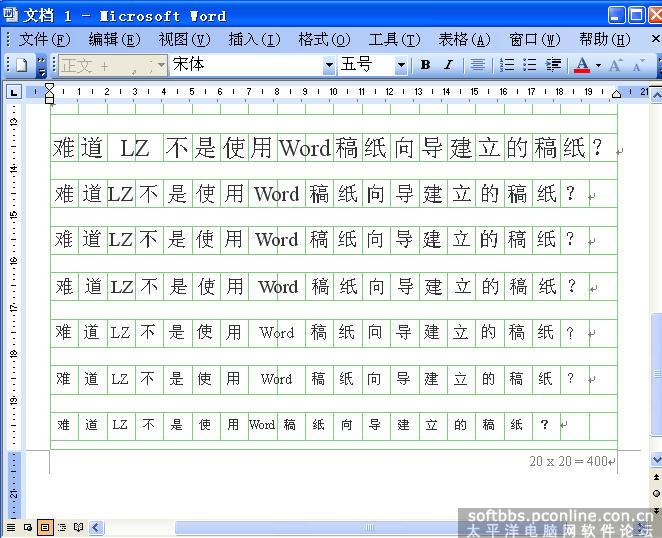The height and width of the screenshot is (538, 662).
Task: Apply bulleted list formatting
Action: (529, 65)
